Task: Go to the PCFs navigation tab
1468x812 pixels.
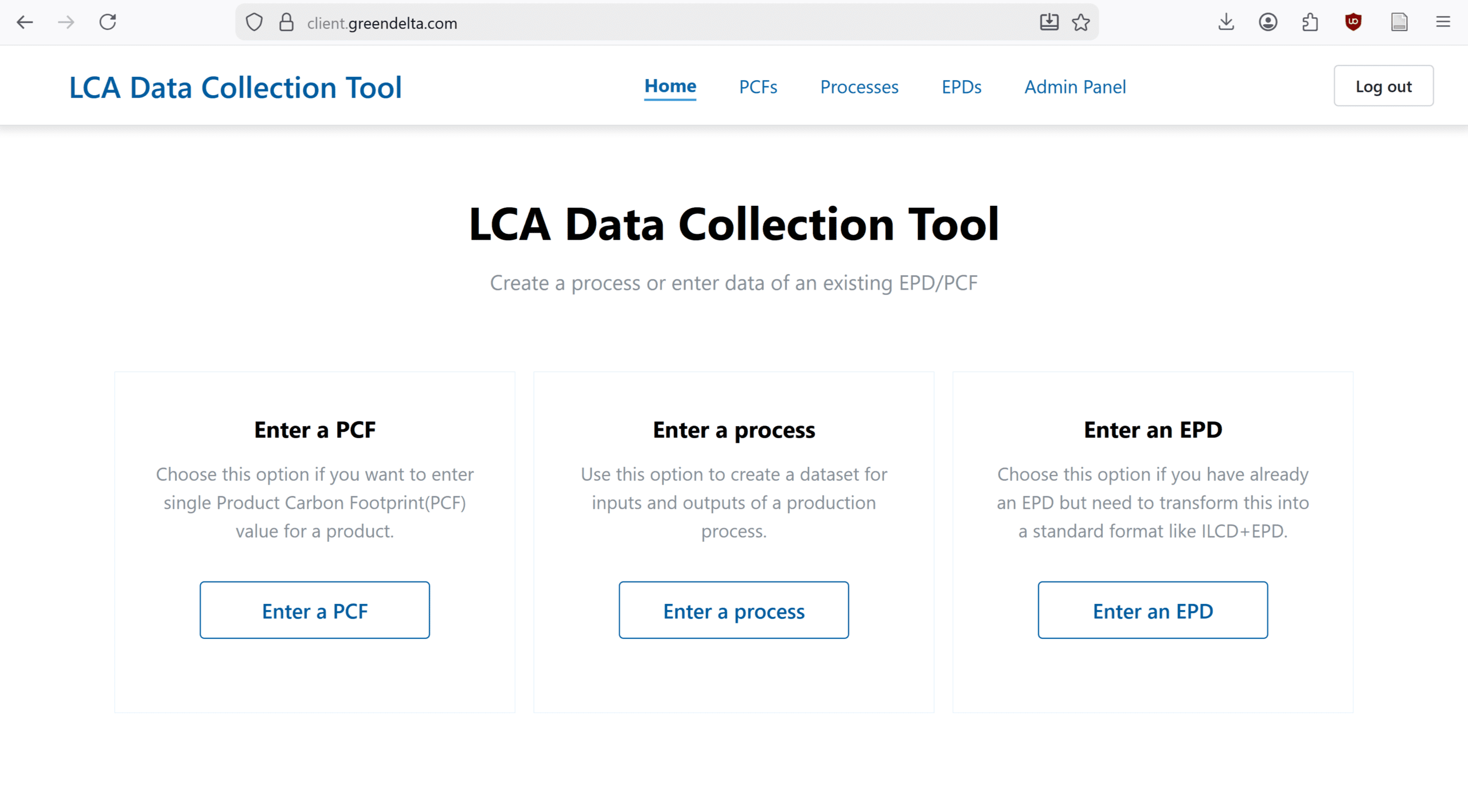Action: 758,87
